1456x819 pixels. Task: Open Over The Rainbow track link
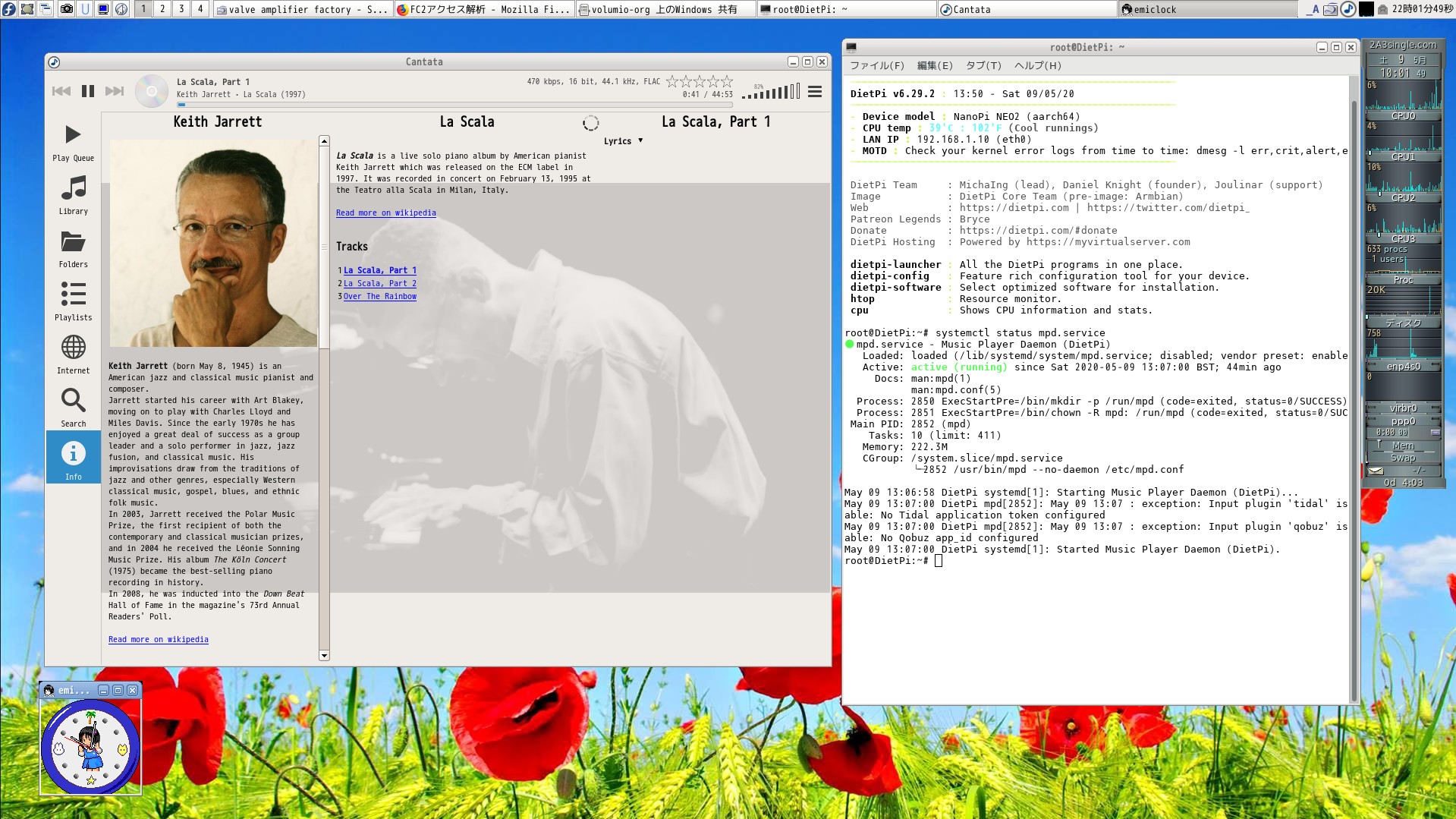point(379,297)
